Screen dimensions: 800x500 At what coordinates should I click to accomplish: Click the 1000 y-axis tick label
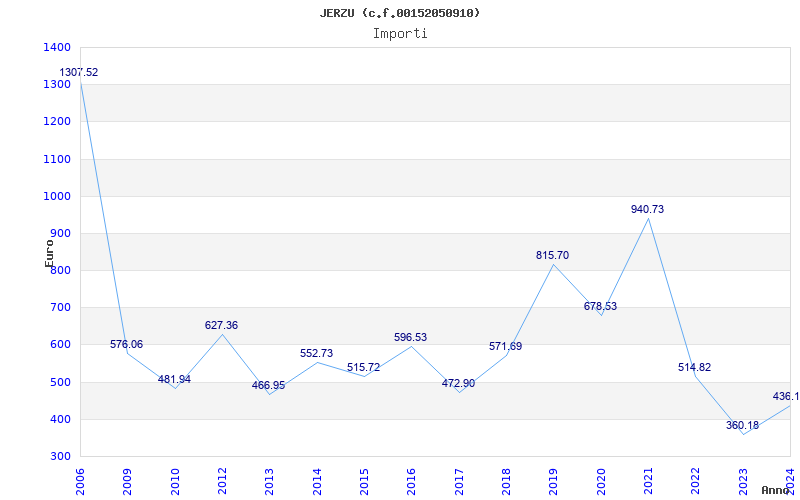[x=57, y=196]
